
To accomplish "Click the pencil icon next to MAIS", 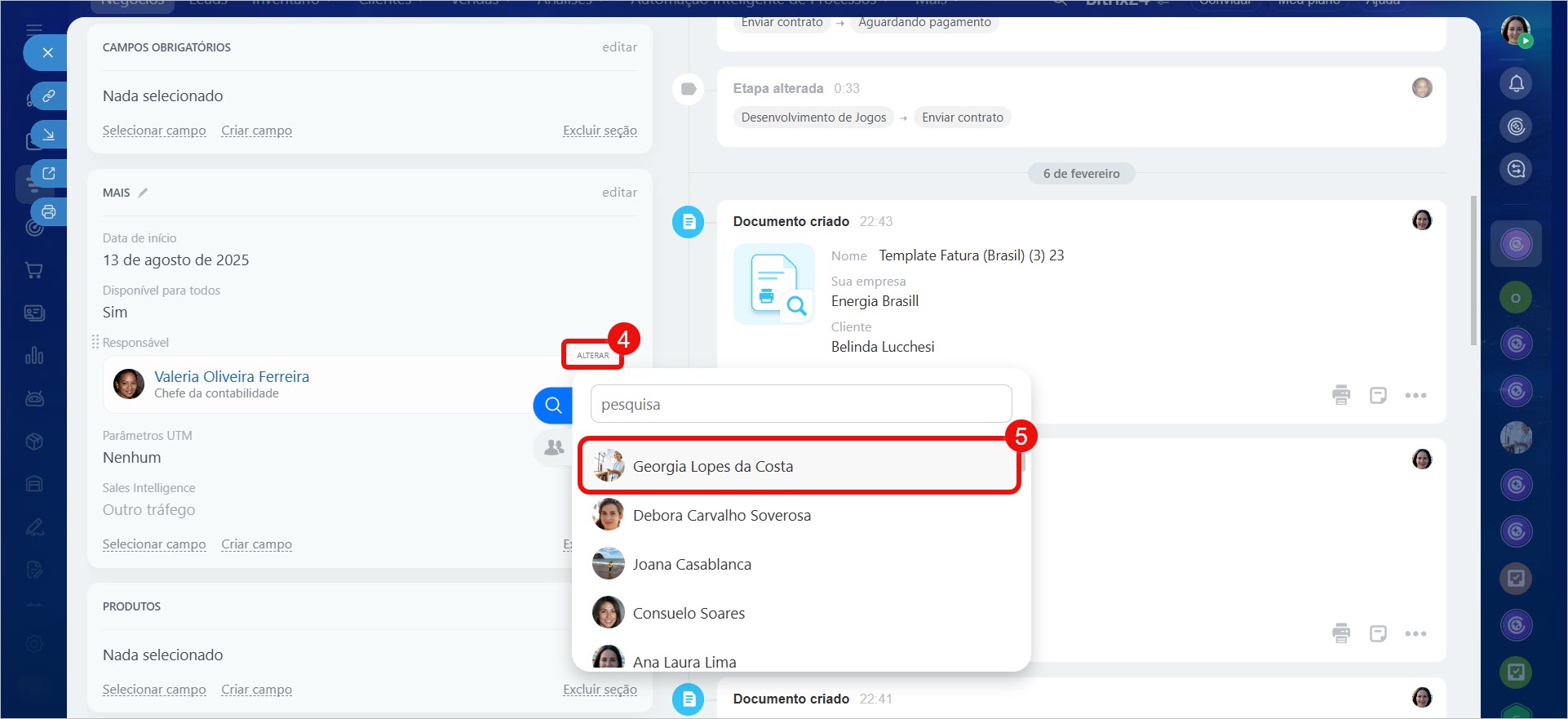I will click(143, 193).
